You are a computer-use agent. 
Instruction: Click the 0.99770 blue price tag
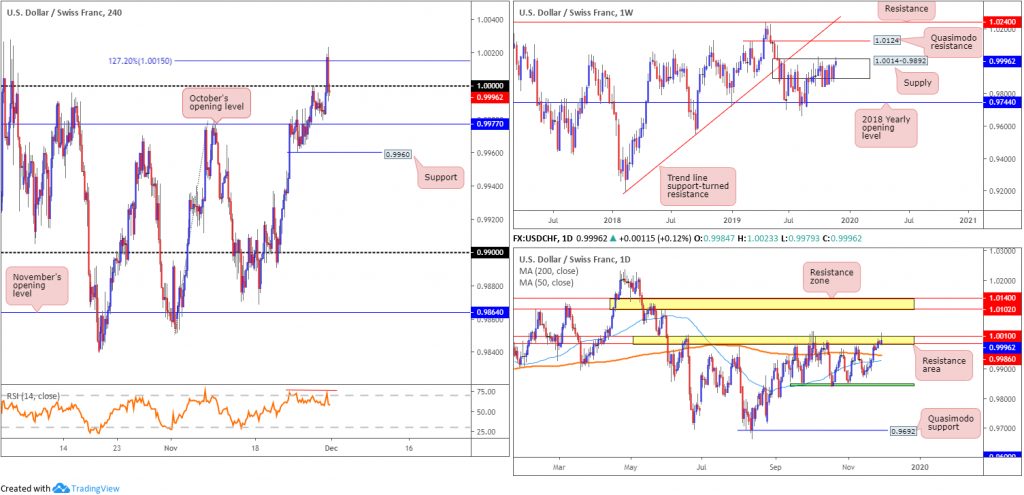point(489,123)
